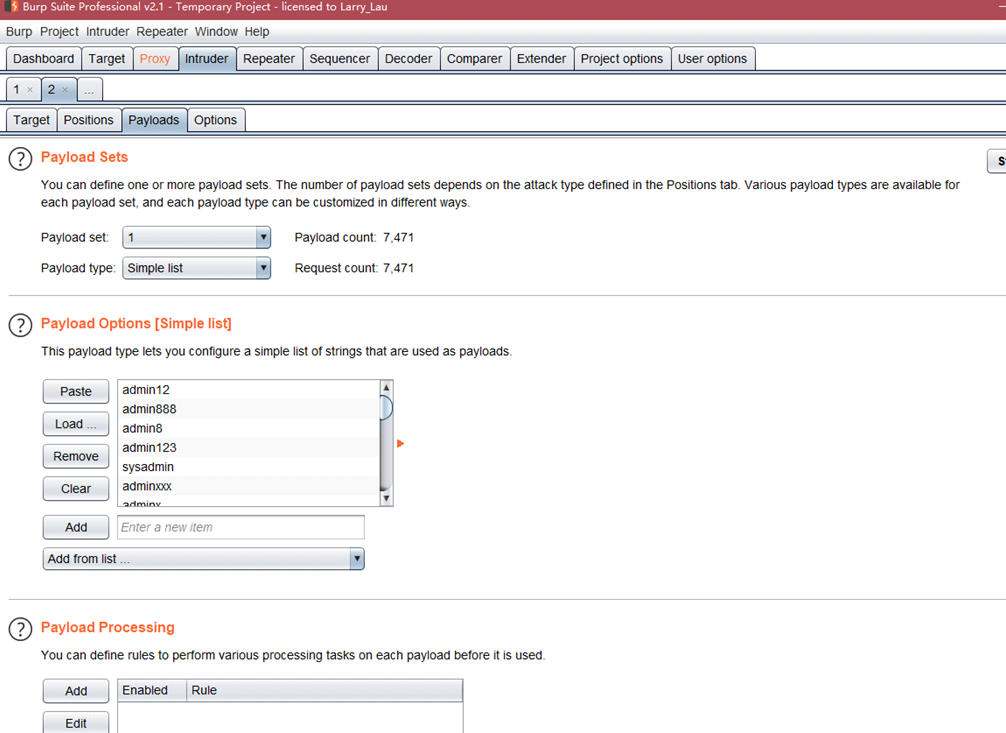Select payload admin12 in list

pos(249,390)
